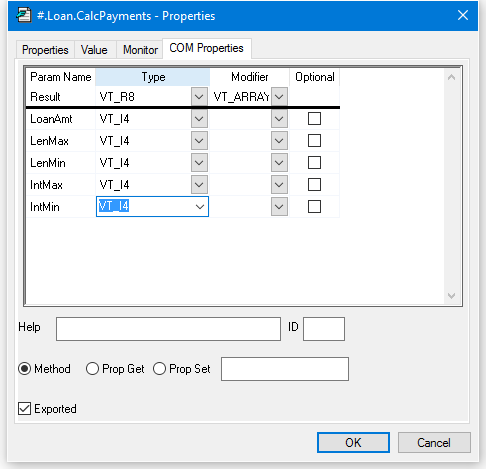Enable Optional for the LenMin parameter
This screenshot has width=486, height=469.
click(x=314, y=163)
